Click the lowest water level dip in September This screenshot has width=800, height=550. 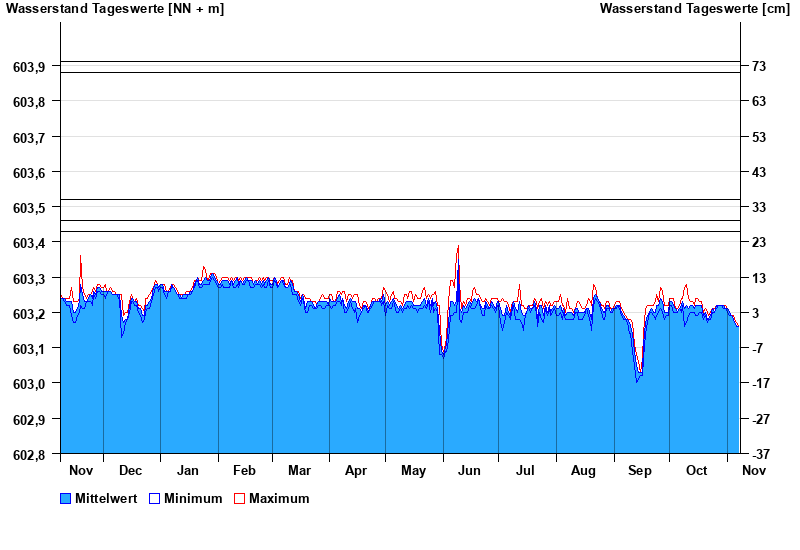click(637, 379)
